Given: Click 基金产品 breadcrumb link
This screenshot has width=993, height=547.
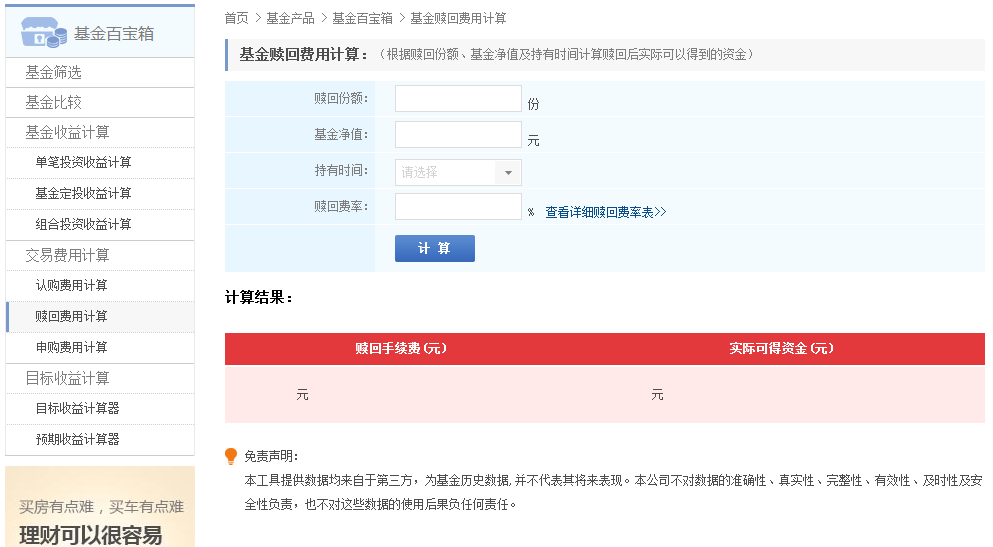Looking at the screenshot, I should tap(290, 18).
